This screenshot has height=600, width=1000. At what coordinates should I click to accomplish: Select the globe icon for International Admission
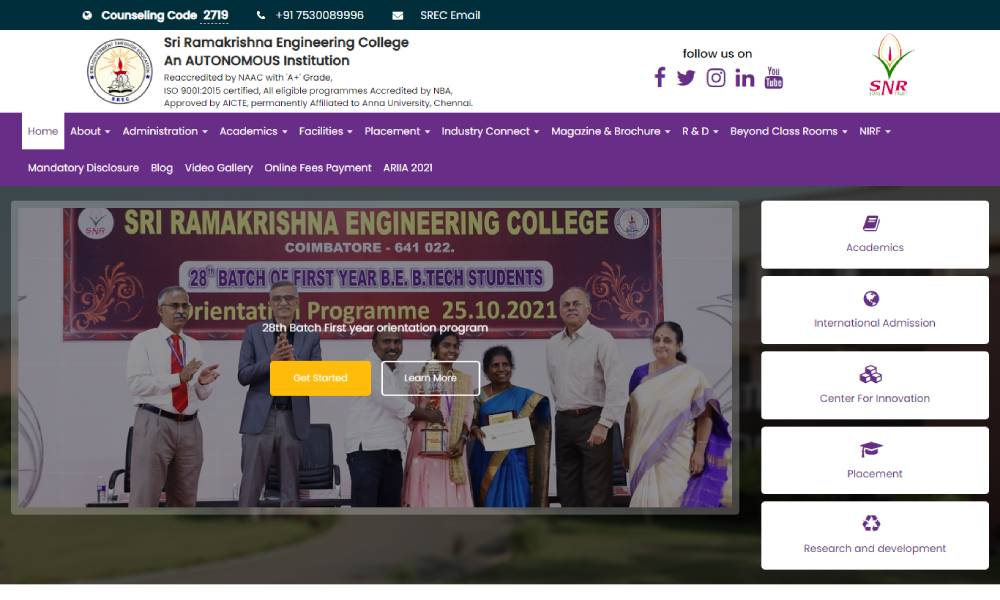click(x=871, y=299)
